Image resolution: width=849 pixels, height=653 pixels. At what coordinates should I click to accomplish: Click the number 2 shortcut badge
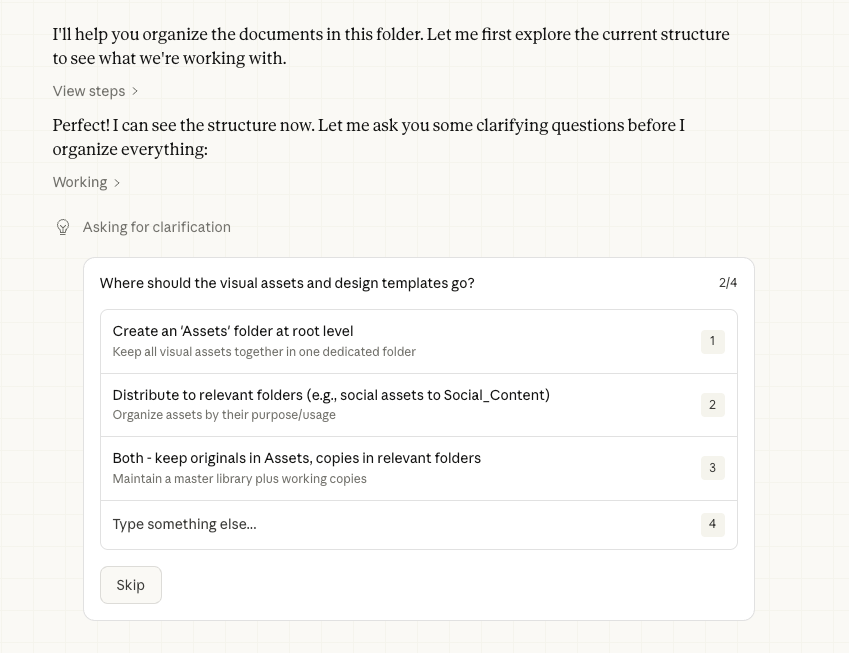712,405
